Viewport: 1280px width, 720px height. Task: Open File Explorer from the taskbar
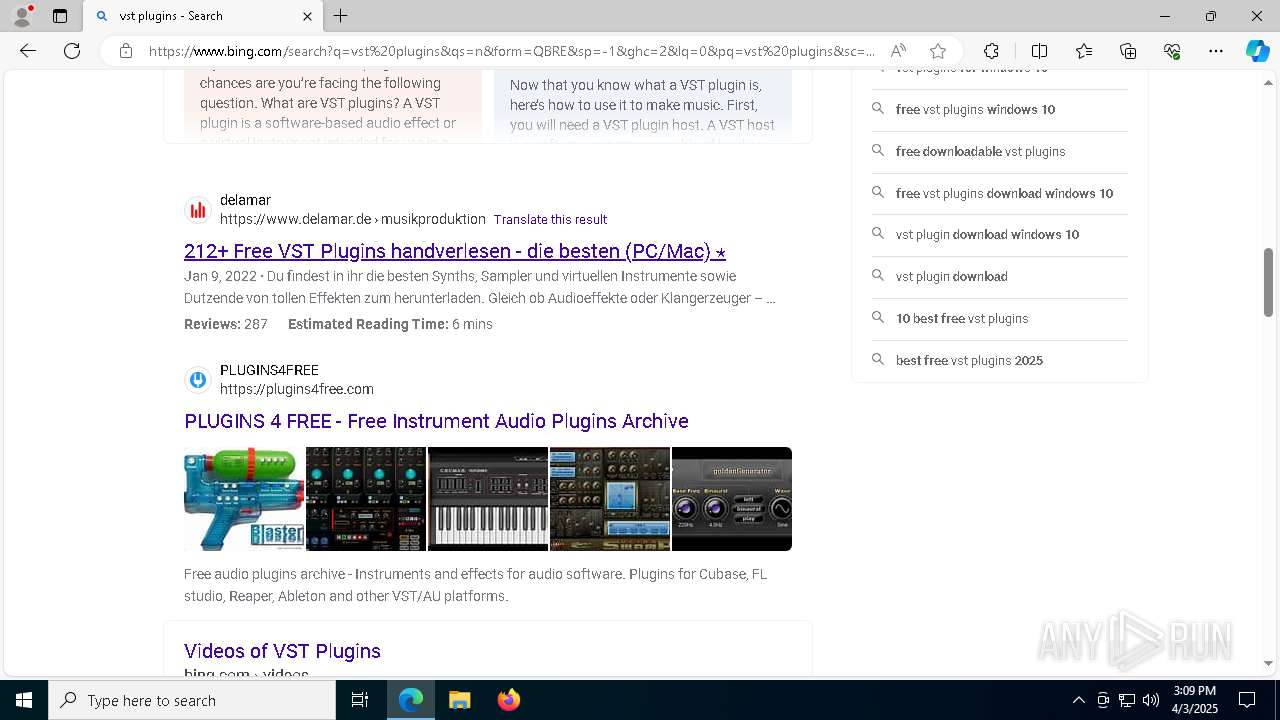click(459, 700)
